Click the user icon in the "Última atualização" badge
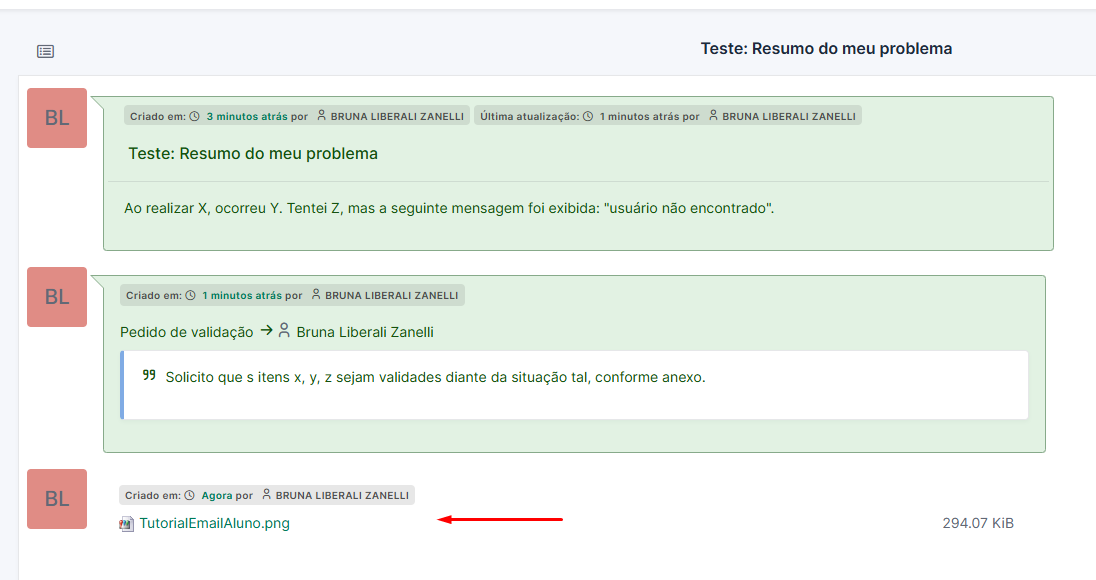This screenshot has height=580, width=1096. (x=714, y=116)
